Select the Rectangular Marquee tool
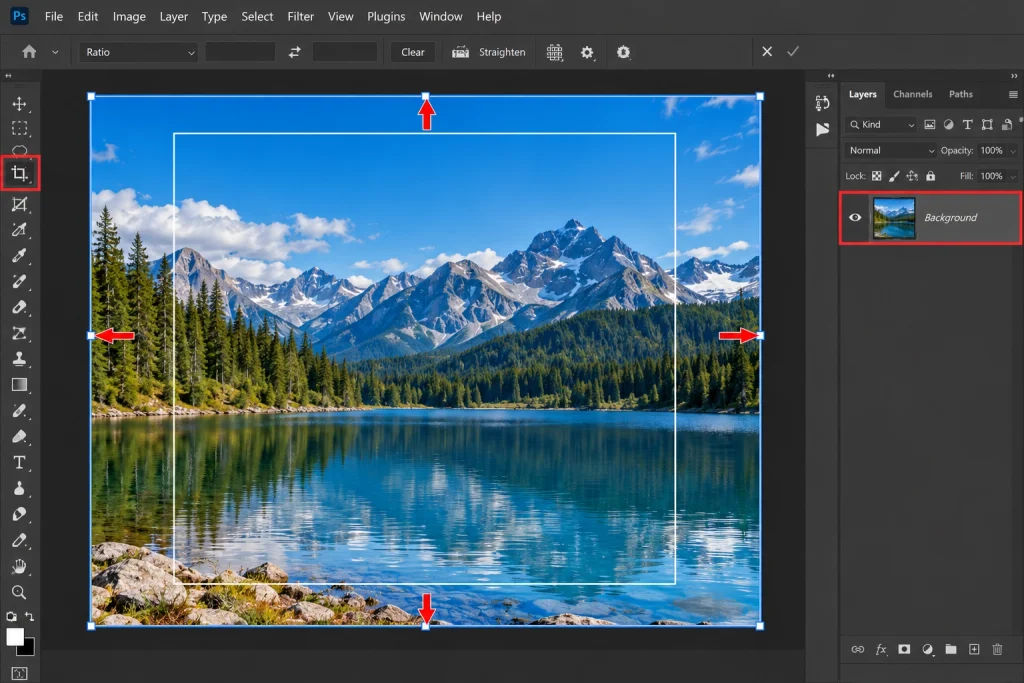This screenshot has width=1024, height=683. [20, 129]
